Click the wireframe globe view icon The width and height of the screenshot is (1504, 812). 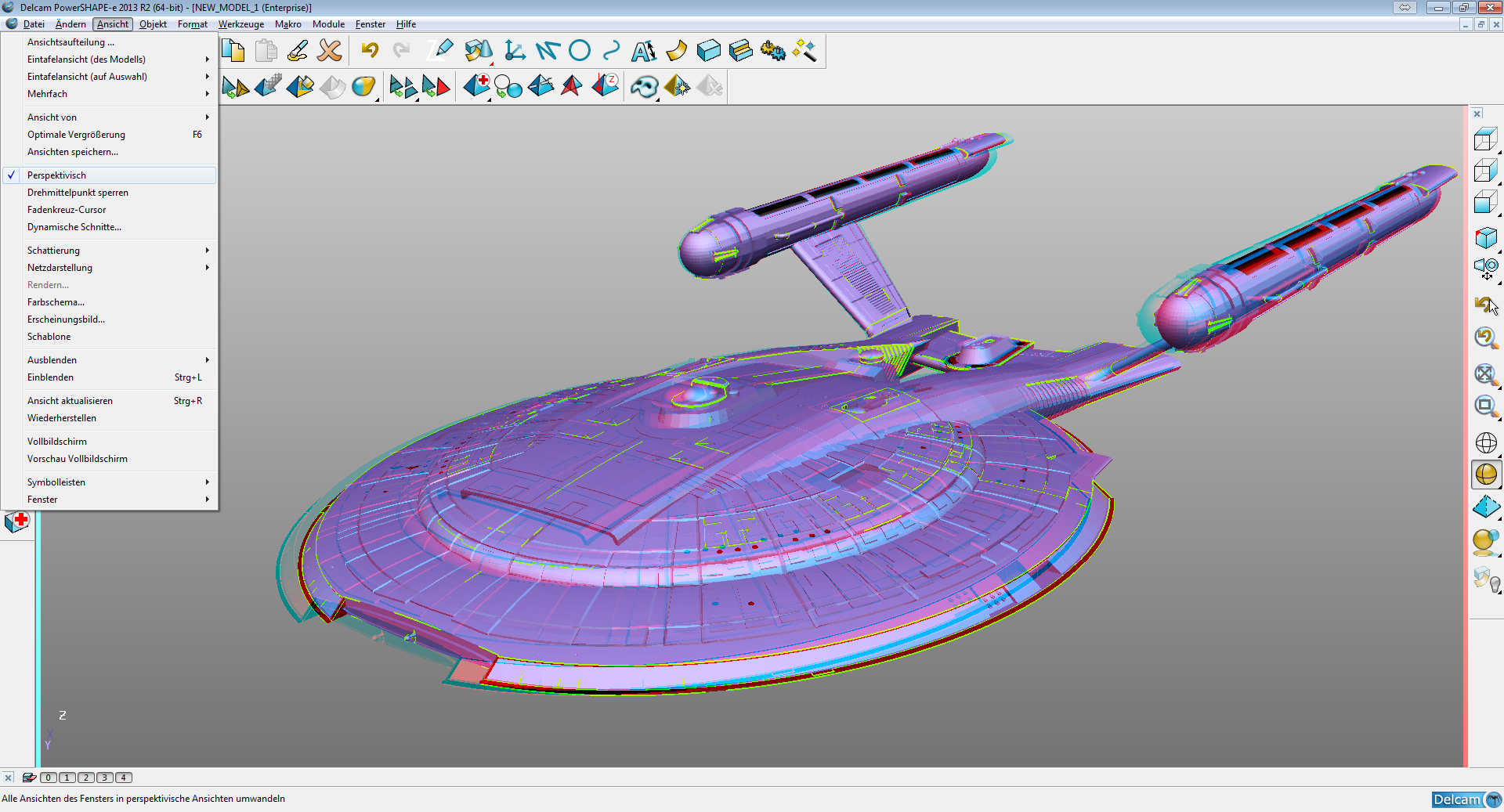1485,442
